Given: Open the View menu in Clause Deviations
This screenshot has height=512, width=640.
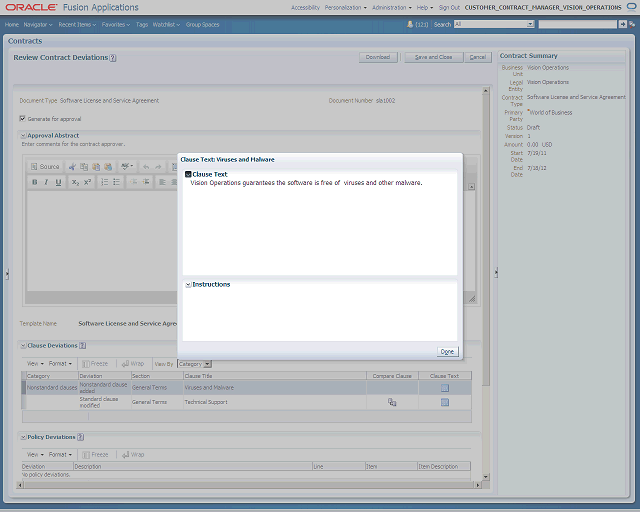Looking at the screenshot, I should point(35,363).
